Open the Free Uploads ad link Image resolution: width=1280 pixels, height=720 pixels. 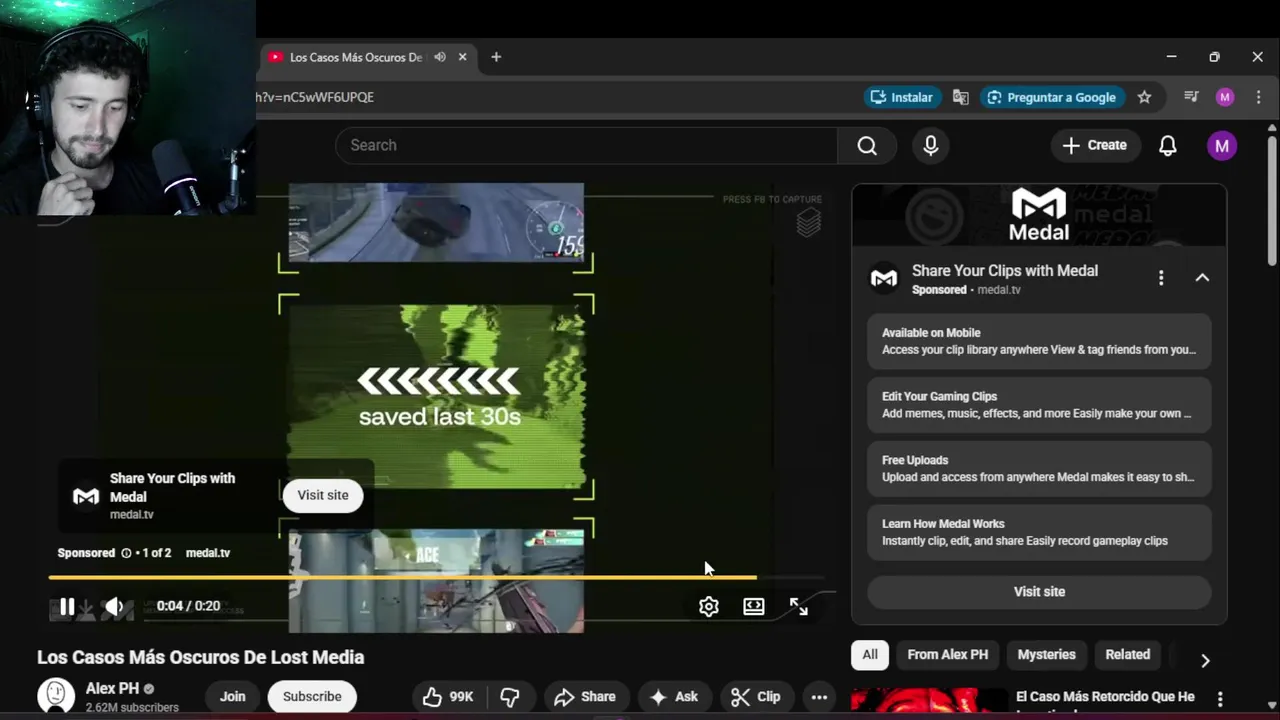(x=1039, y=469)
